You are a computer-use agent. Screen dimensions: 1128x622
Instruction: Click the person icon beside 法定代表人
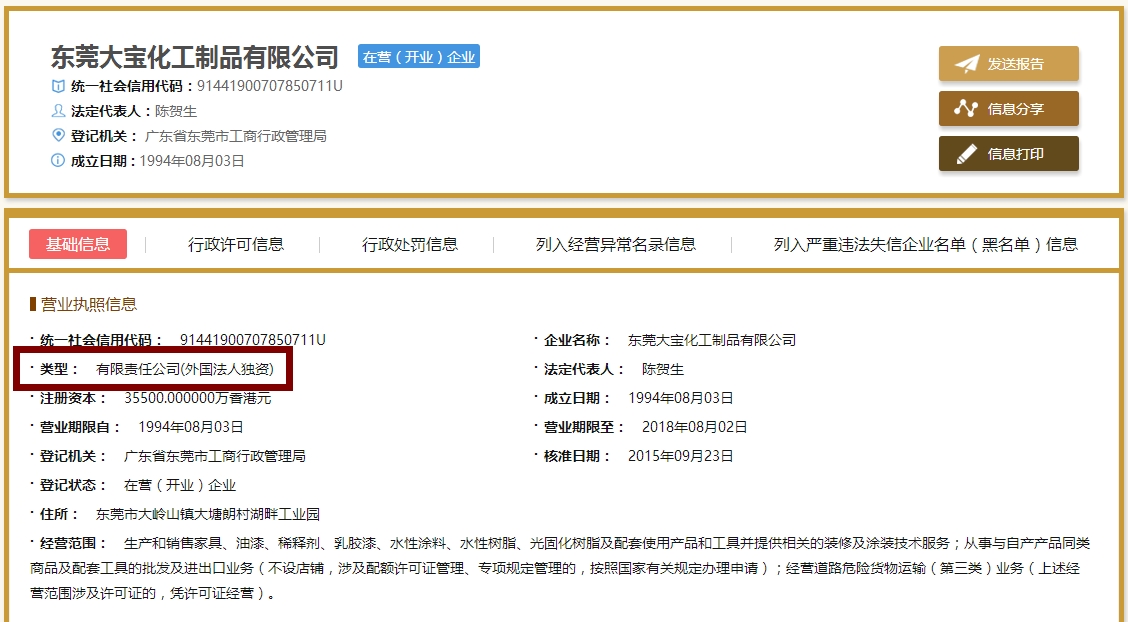58,111
